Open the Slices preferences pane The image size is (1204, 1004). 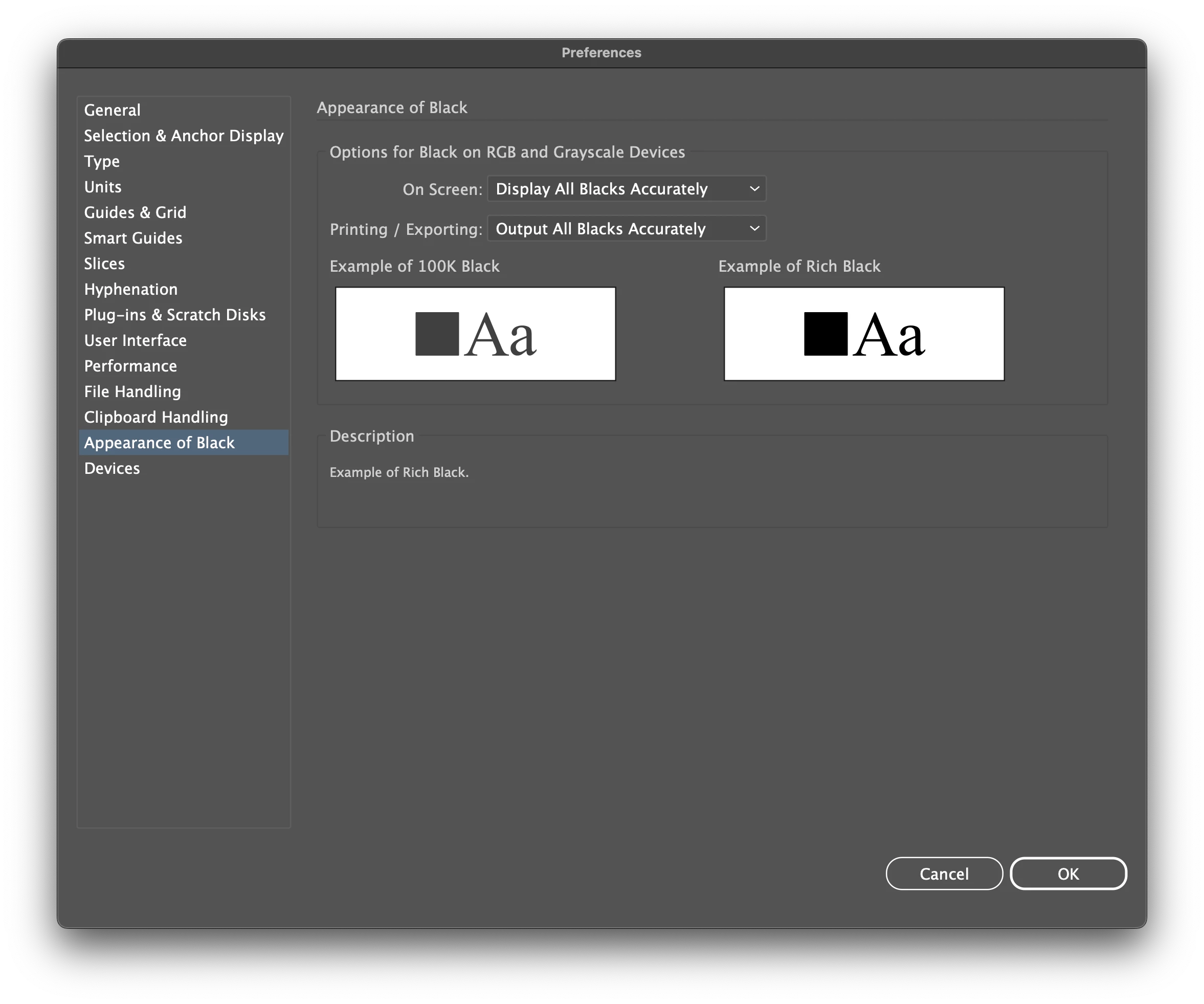click(104, 264)
